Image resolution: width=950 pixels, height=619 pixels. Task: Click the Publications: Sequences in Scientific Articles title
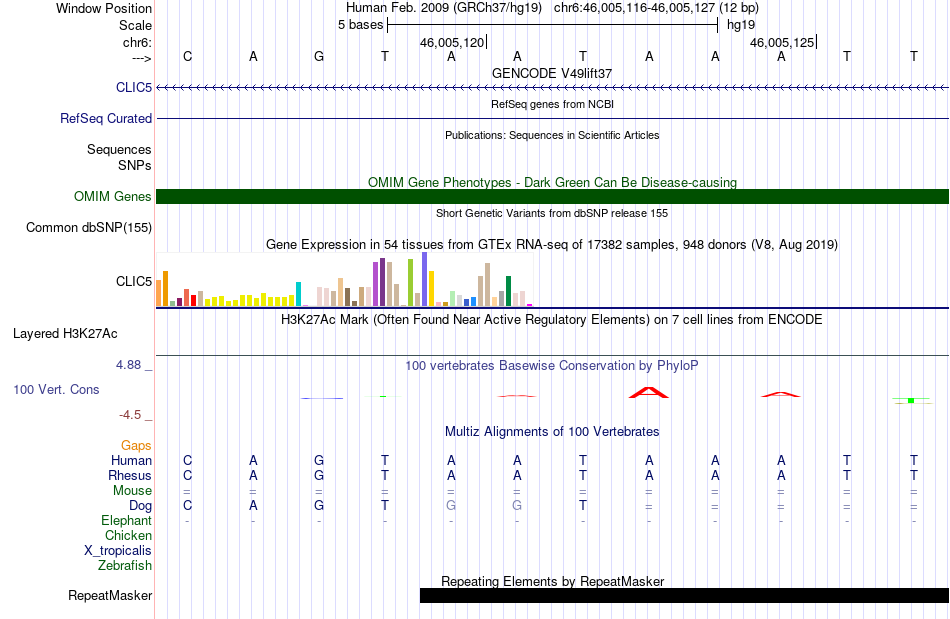tap(552, 135)
